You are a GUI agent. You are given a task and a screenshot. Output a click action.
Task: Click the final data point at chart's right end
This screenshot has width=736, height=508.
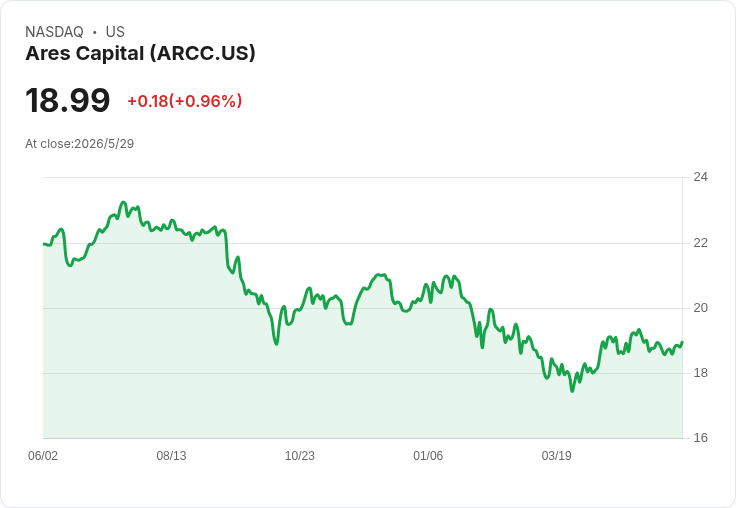click(x=682, y=342)
